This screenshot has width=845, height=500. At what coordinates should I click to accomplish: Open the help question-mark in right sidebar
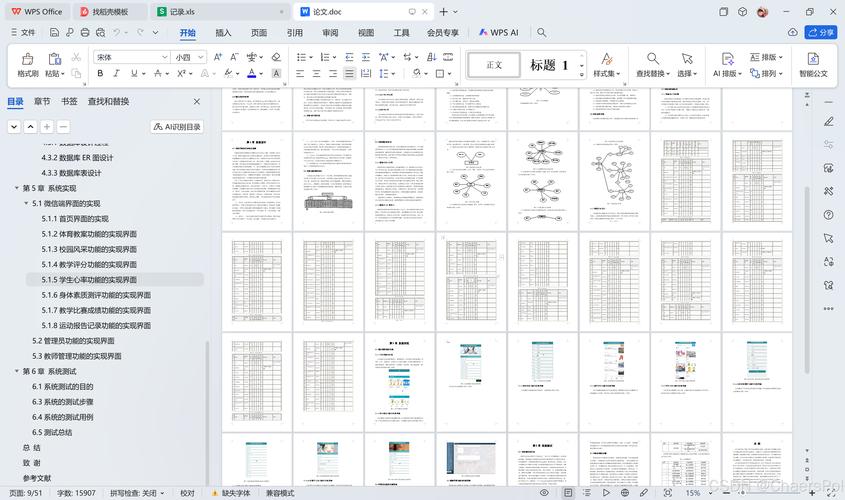click(x=828, y=214)
